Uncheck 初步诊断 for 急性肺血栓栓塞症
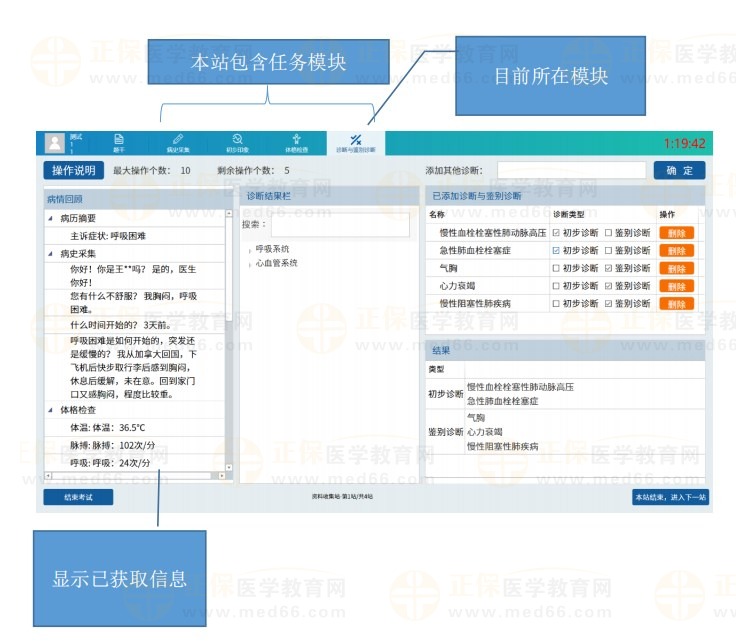736x641 pixels. coord(557,251)
